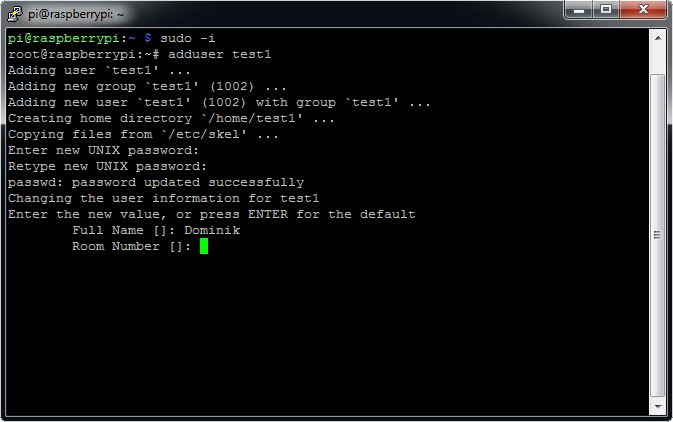Click the scrollbar up arrow
Viewport: 673px width, 422px height.
click(x=658, y=38)
